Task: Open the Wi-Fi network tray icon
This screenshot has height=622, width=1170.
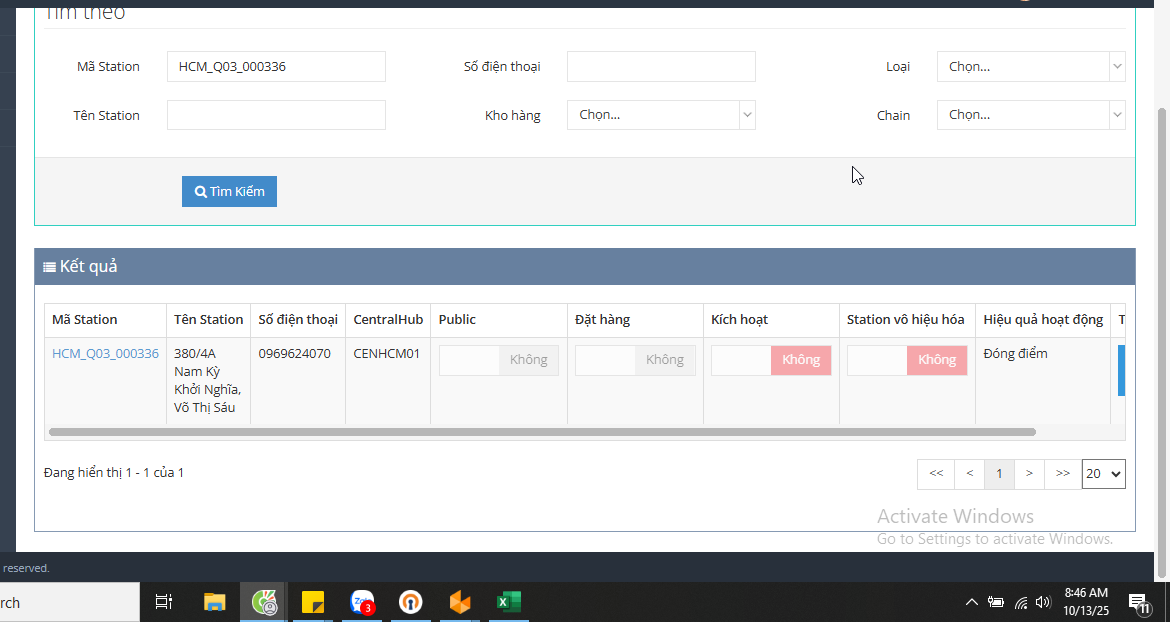Action: point(1021,602)
